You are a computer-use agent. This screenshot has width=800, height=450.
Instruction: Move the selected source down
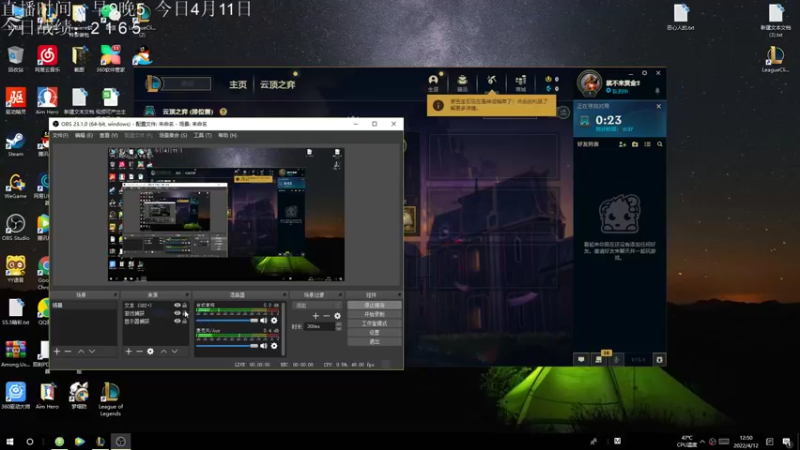click(x=174, y=352)
